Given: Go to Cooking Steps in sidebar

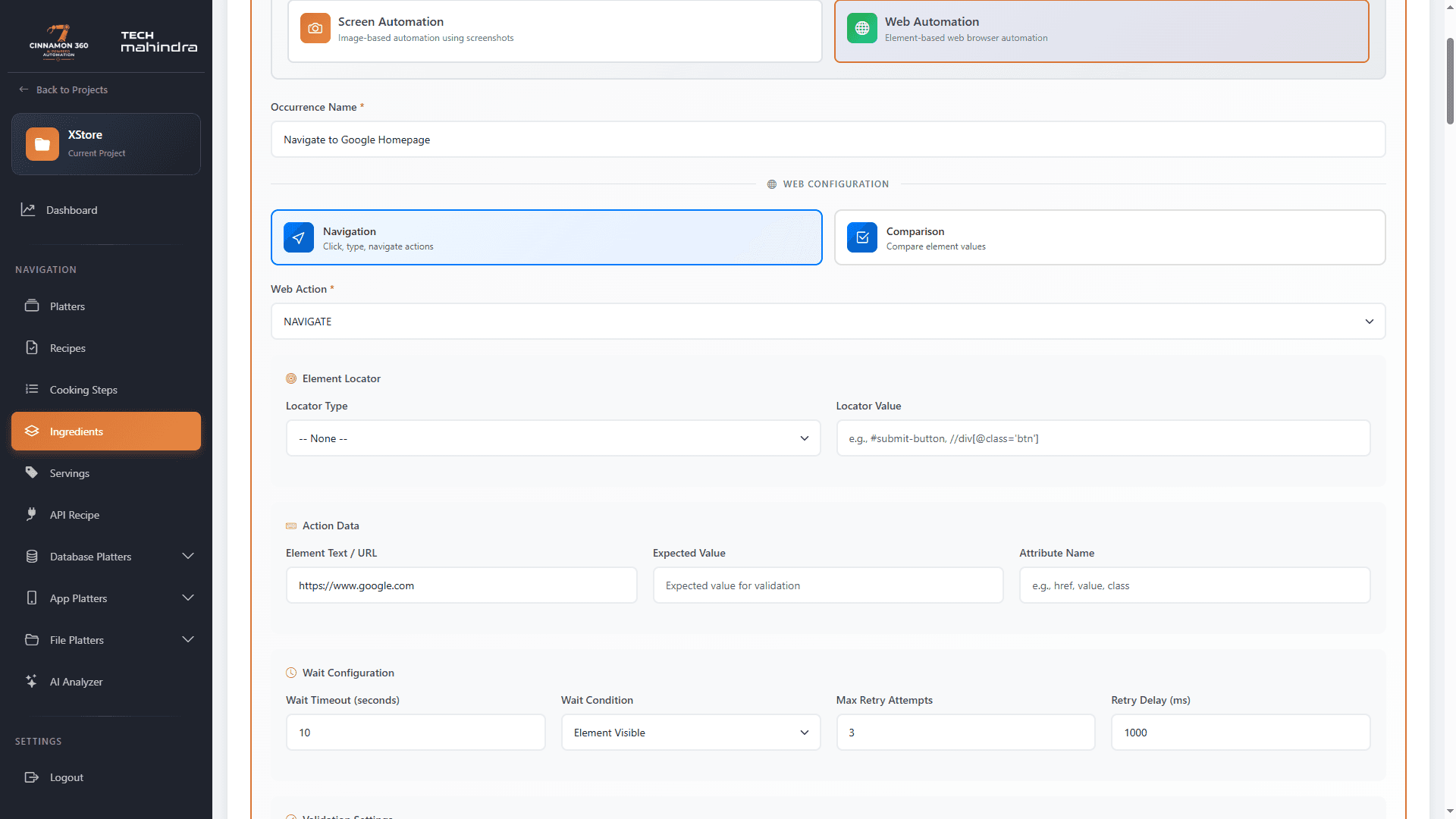Looking at the screenshot, I should click(106, 390).
